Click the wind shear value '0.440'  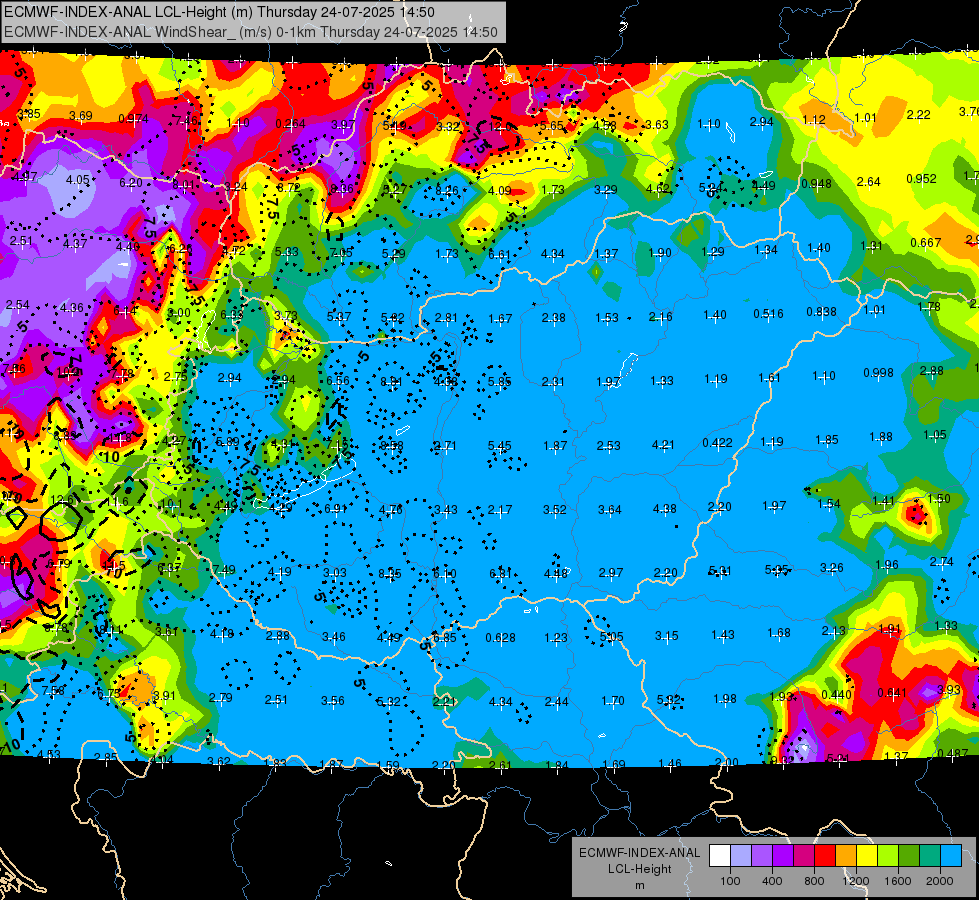click(x=837, y=695)
